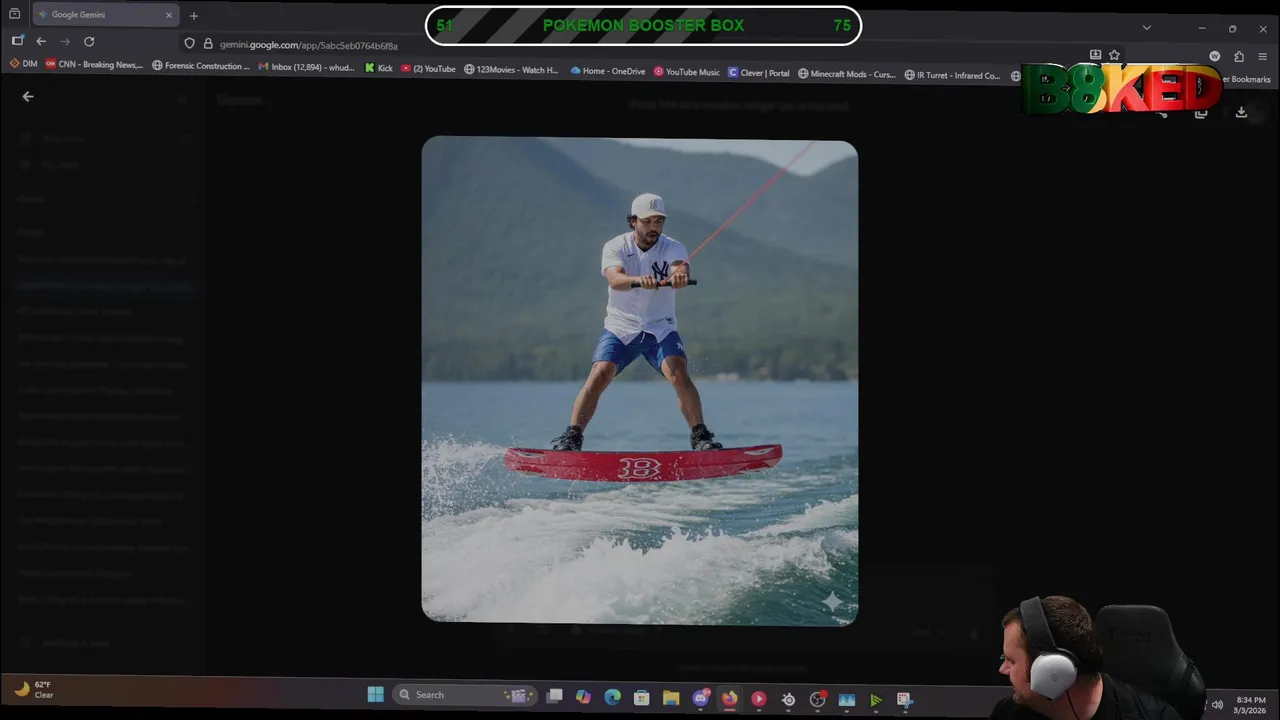The height and width of the screenshot is (720, 1280).
Task: Open Task View from the taskbar
Action: pyautogui.click(x=554, y=696)
